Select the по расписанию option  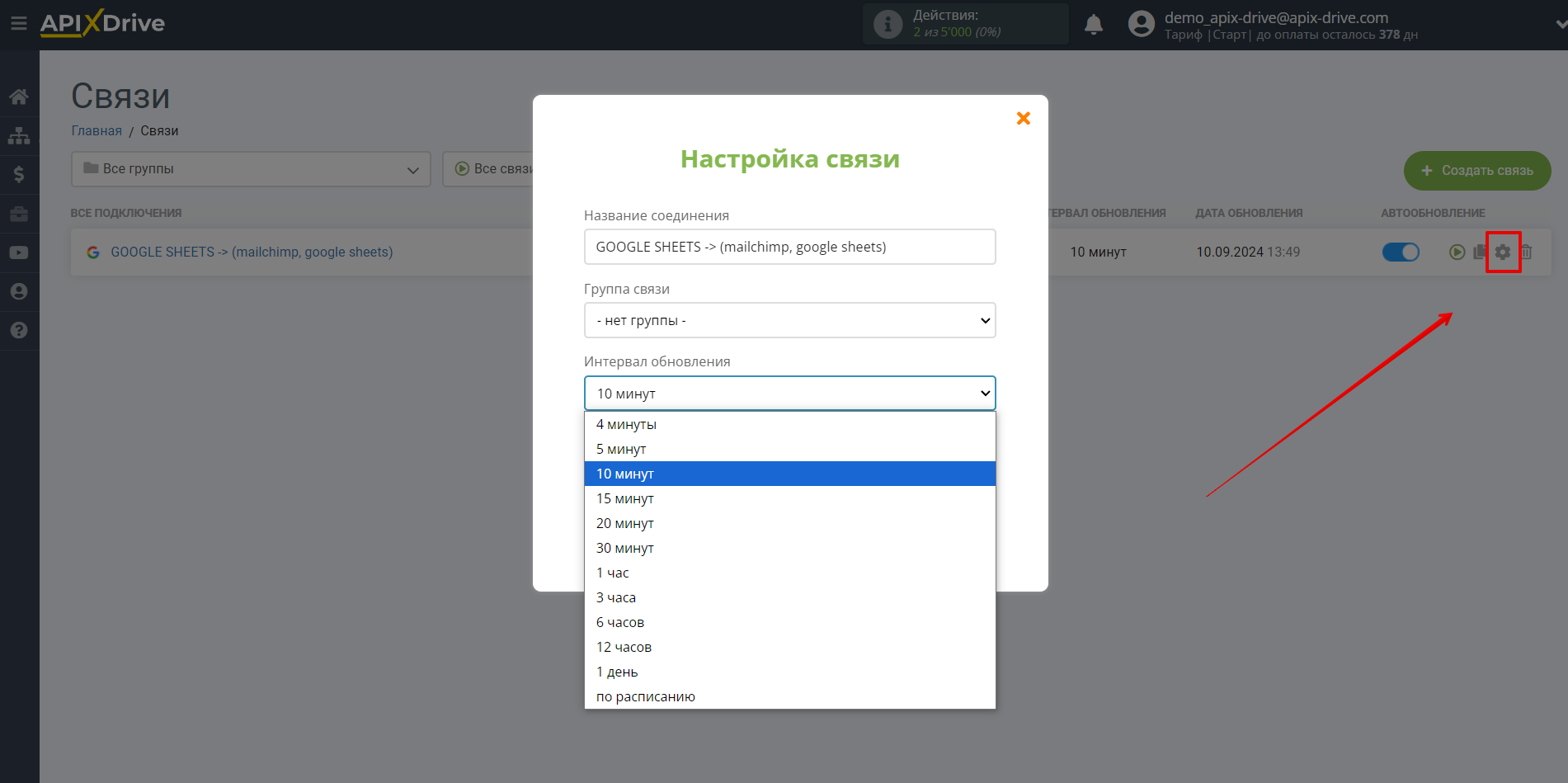pyautogui.click(x=789, y=696)
